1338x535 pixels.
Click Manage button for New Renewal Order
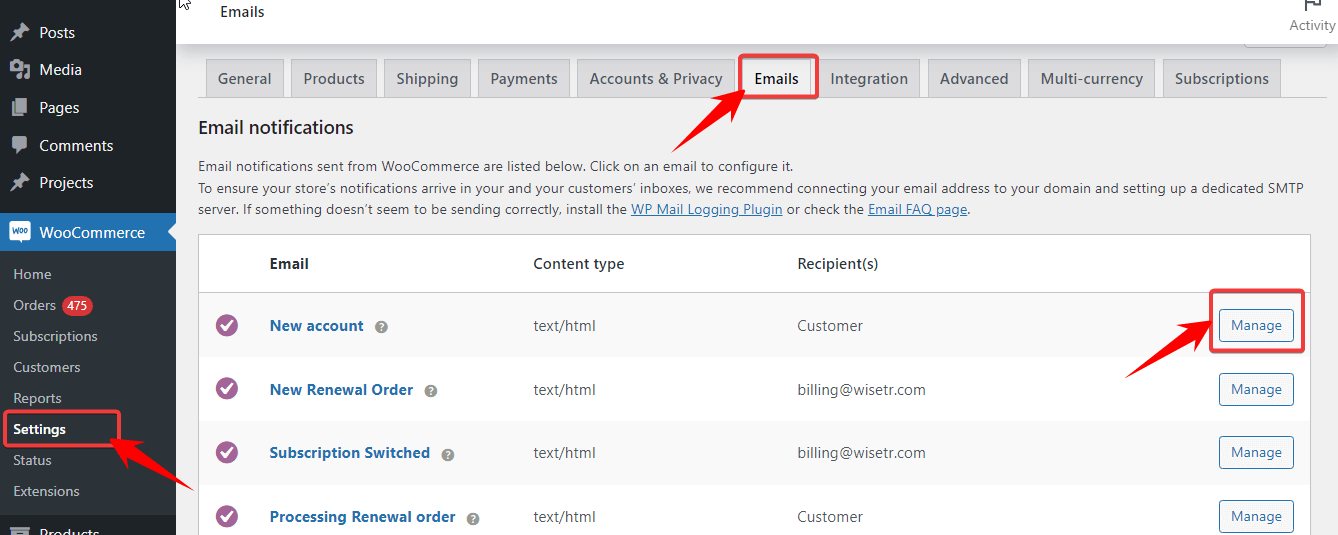click(1256, 389)
